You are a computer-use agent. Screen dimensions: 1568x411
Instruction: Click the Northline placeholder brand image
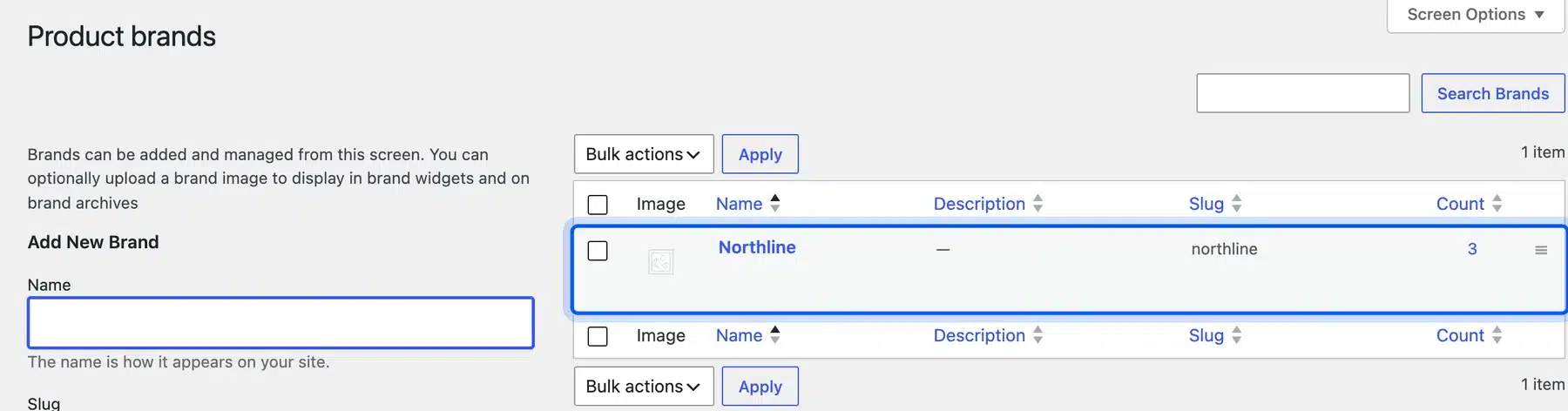tap(661, 261)
